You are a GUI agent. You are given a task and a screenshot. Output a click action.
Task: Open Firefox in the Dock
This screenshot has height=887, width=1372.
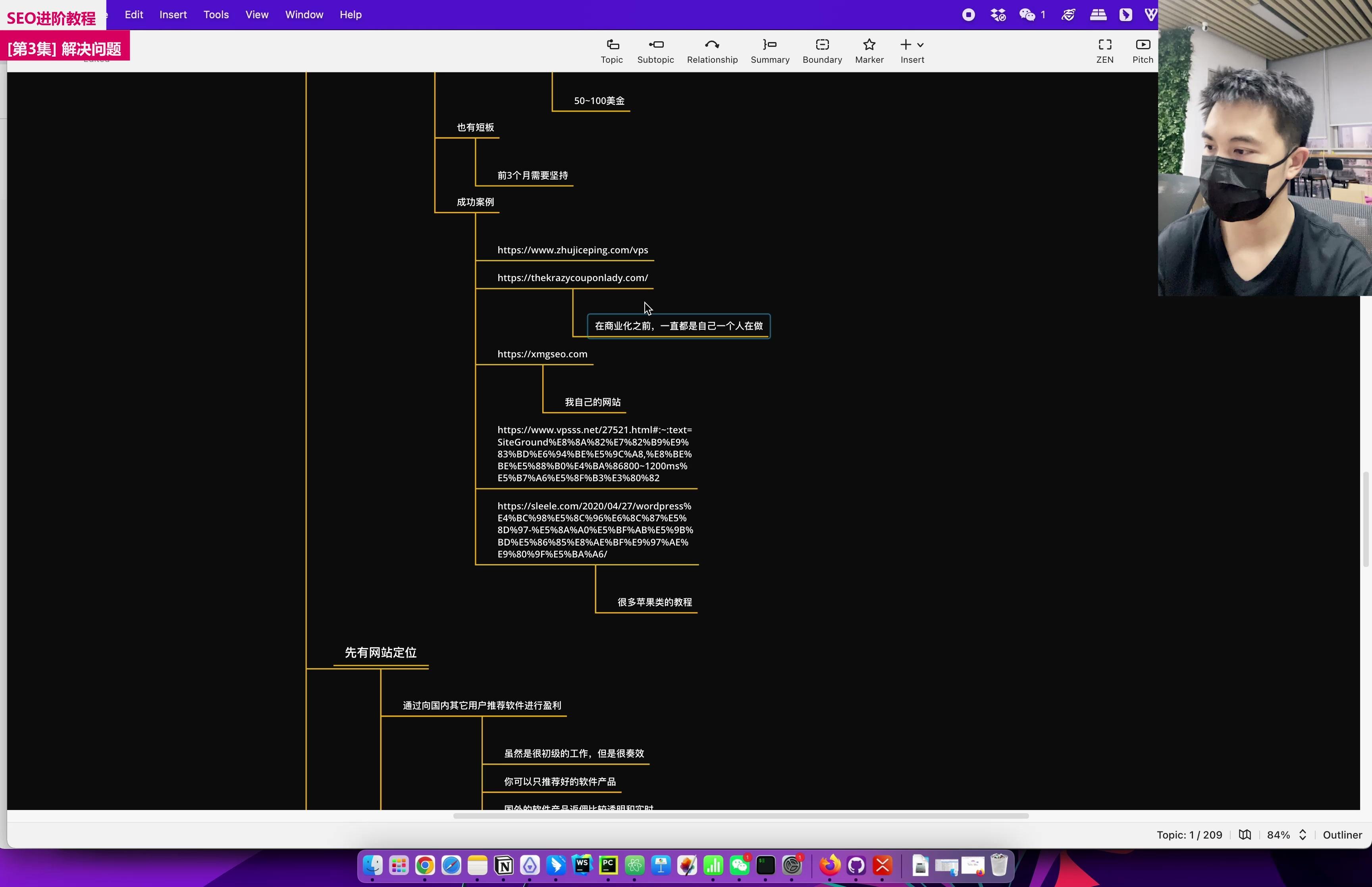pos(830,865)
